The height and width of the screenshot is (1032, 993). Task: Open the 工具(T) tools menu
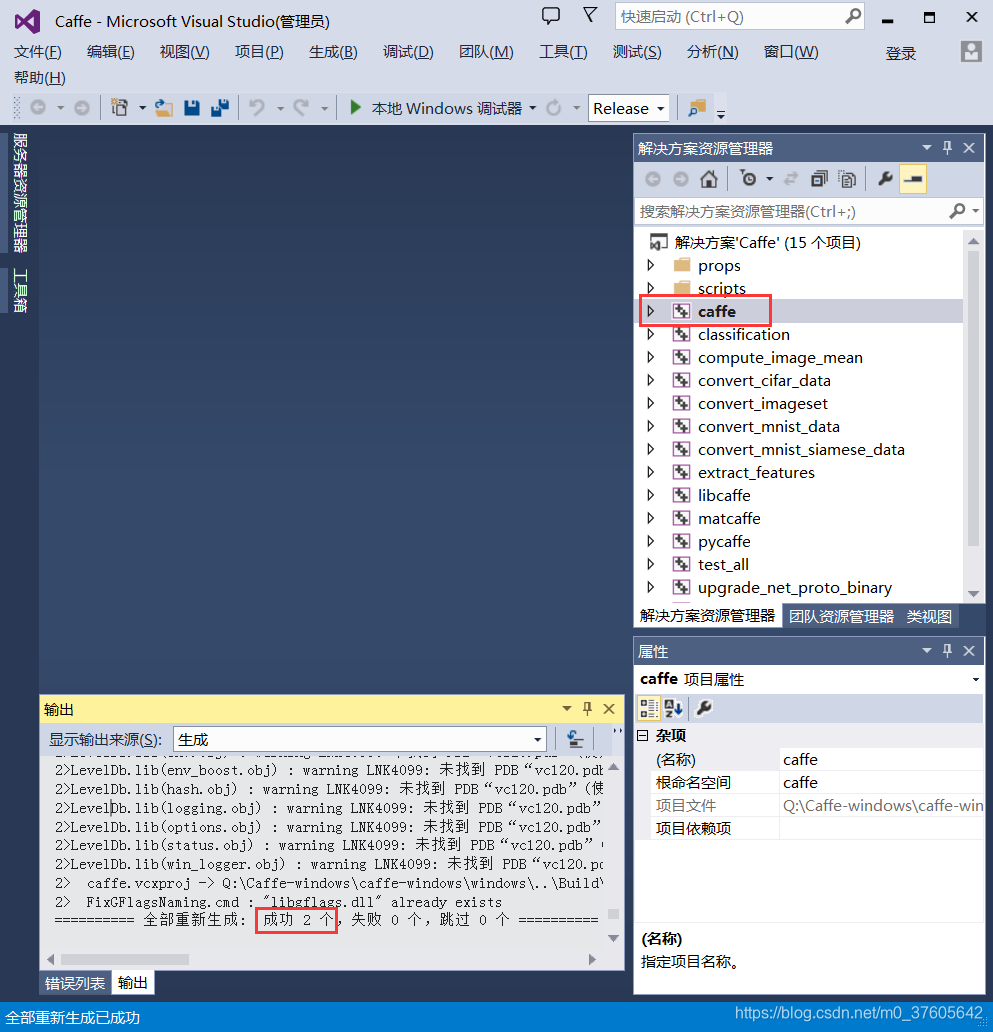pos(563,52)
